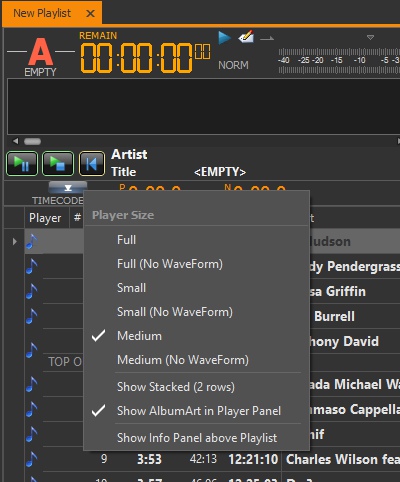Expand the first playlist row arrow
This screenshot has height=482, width=400.
[14, 241]
